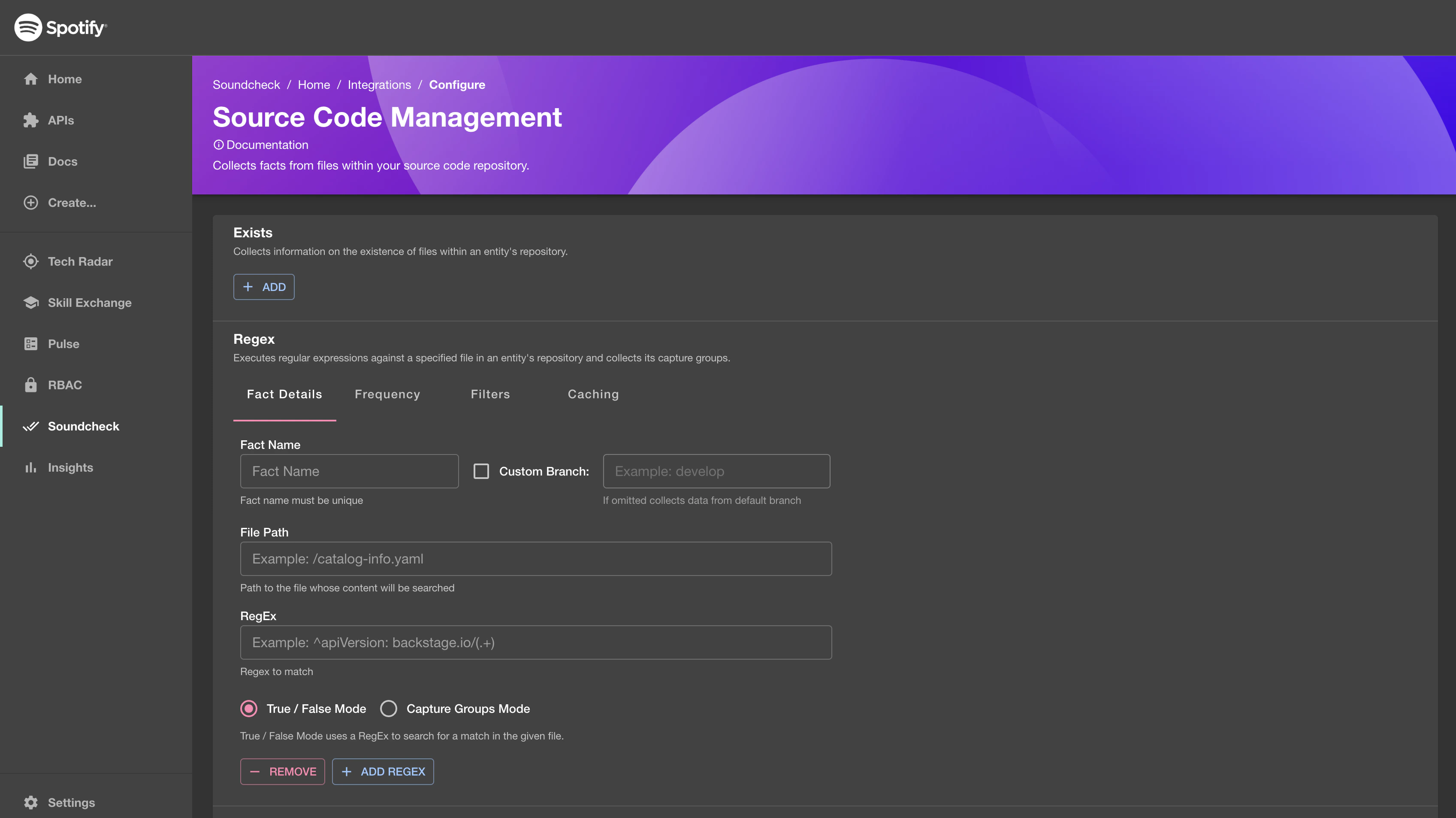The height and width of the screenshot is (818, 1456).
Task: Click the Integrations breadcrumb link
Action: 379,85
